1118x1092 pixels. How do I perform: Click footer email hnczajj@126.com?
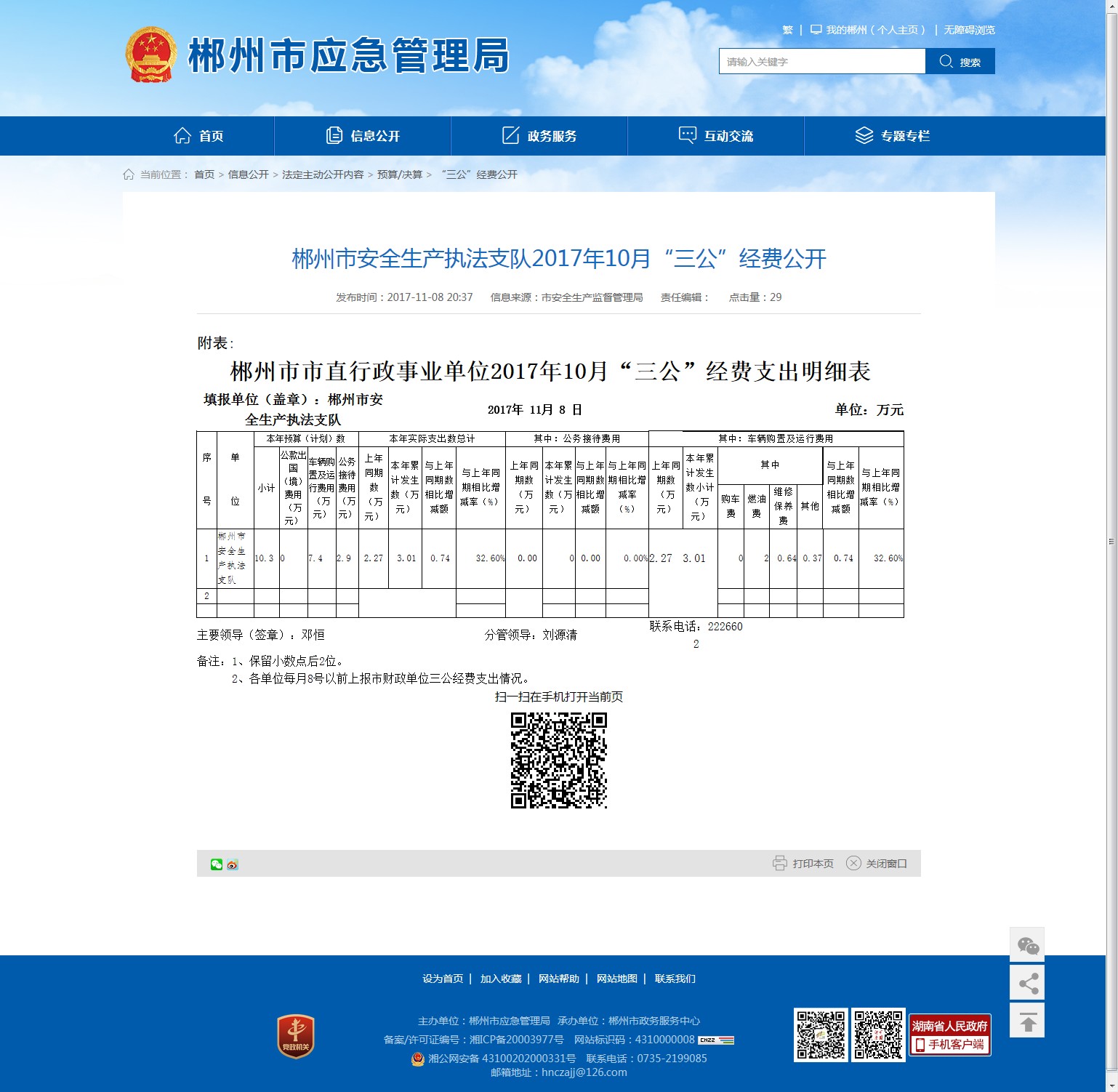coord(584,1072)
